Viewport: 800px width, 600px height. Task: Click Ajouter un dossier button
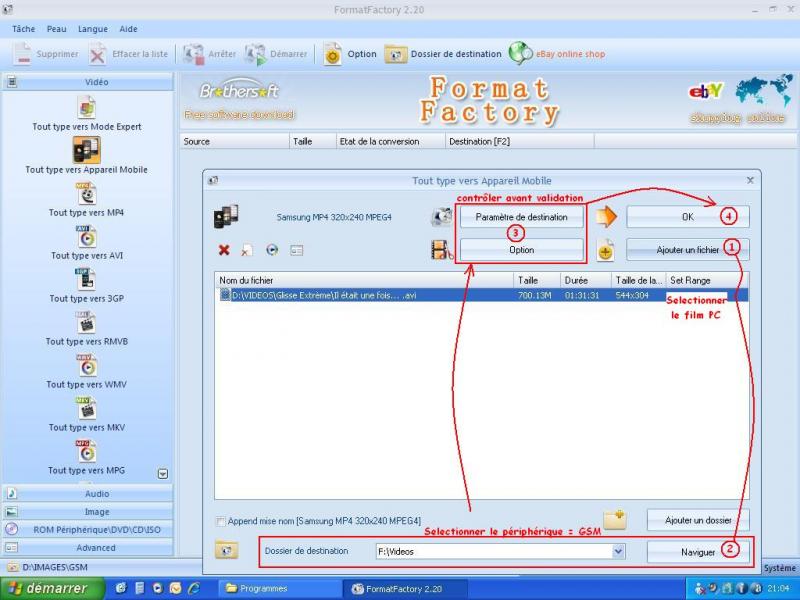coord(698,520)
